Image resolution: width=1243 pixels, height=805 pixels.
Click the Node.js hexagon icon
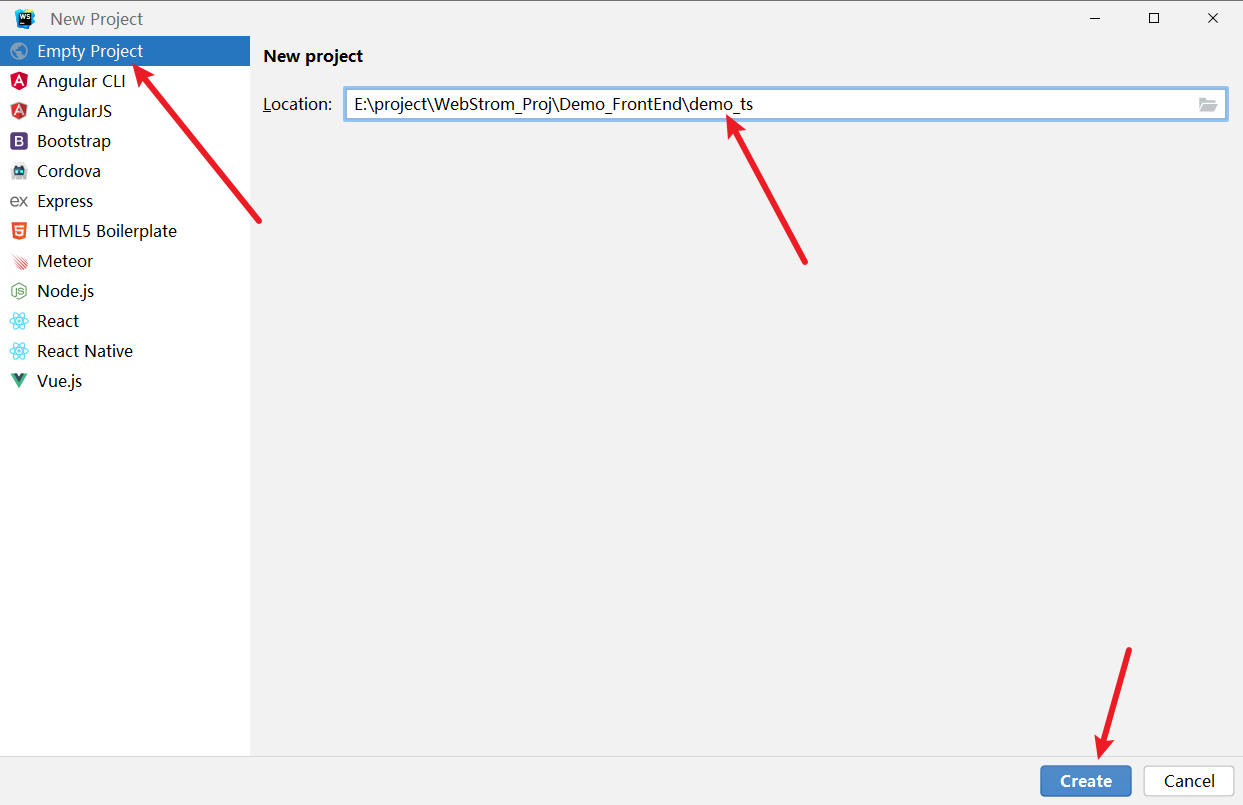click(19, 291)
